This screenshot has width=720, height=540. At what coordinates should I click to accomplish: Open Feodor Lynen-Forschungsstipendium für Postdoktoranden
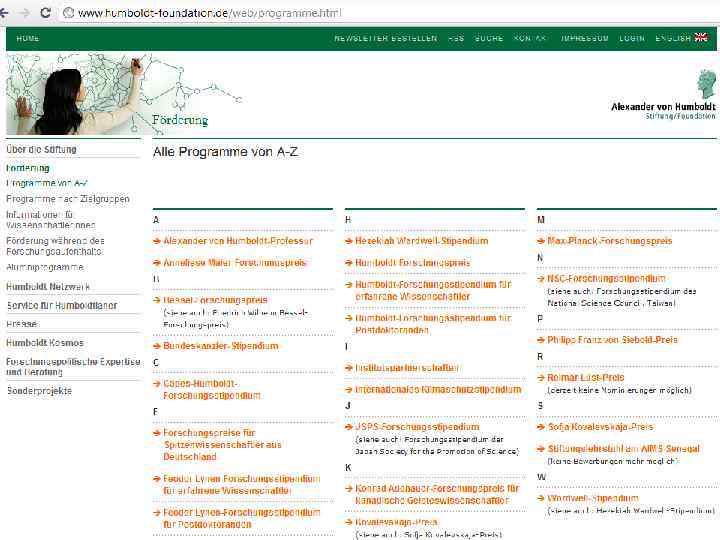(x=242, y=518)
